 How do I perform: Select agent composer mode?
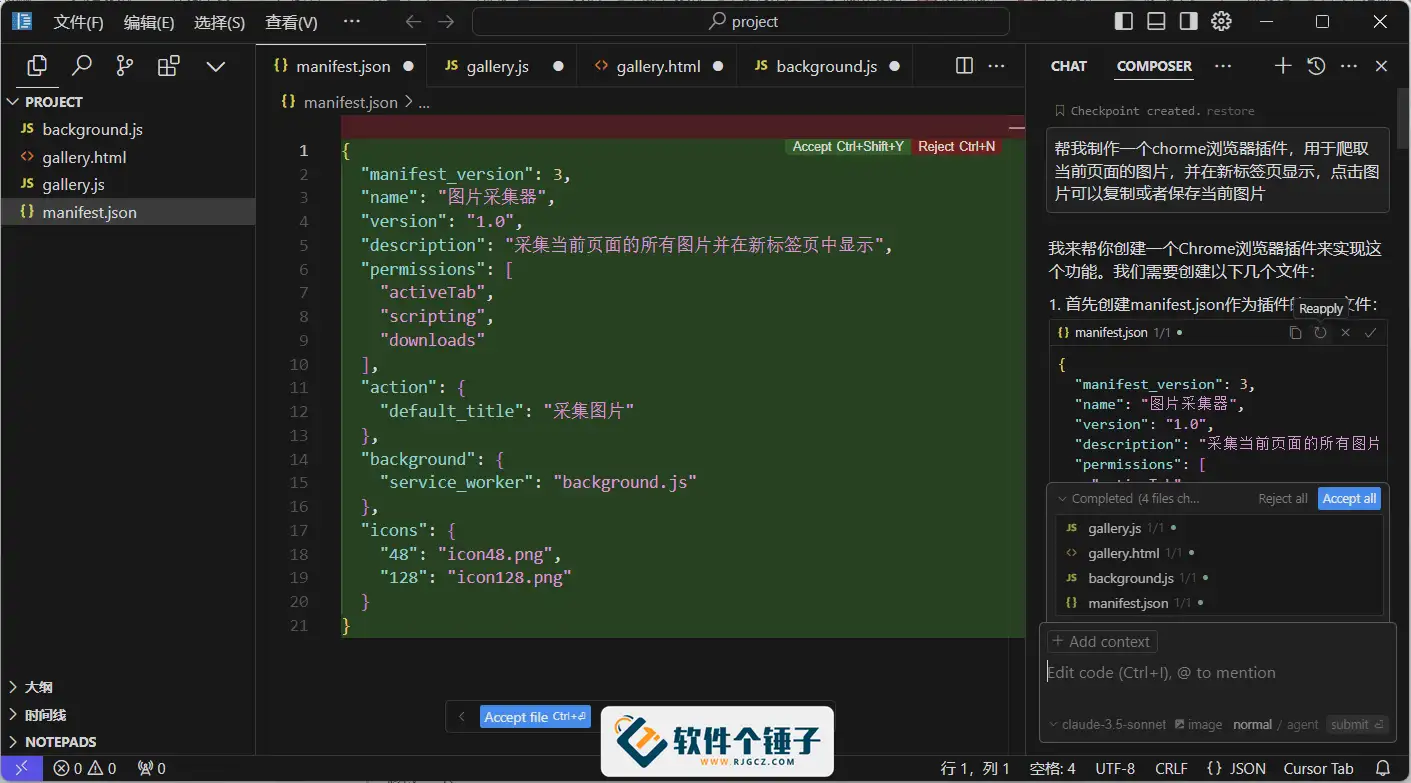click(1302, 725)
